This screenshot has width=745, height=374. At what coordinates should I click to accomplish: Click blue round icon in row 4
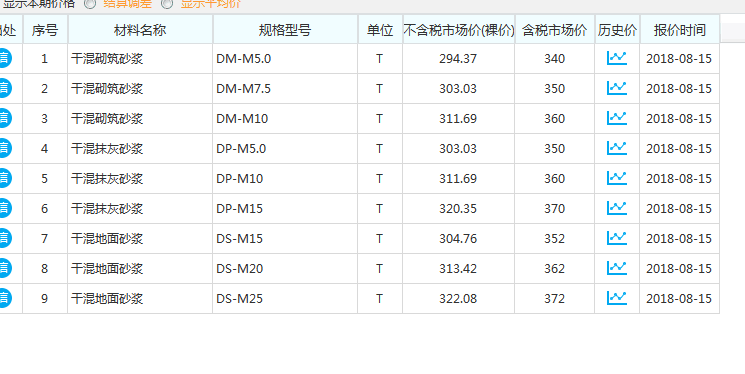click(x=5, y=148)
